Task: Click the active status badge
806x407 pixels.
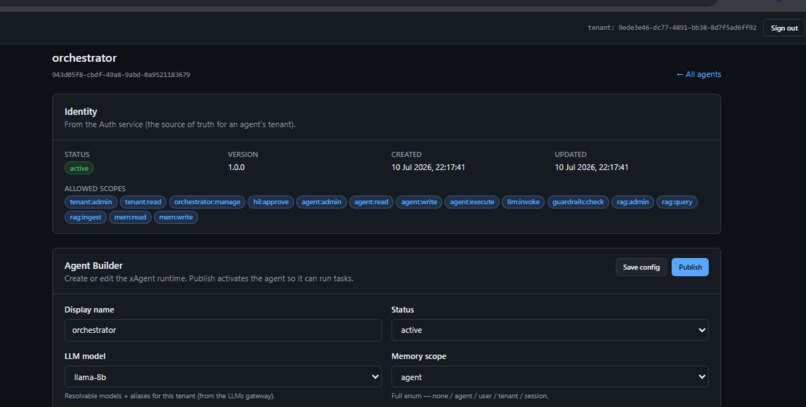Action: [x=79, y=168]
